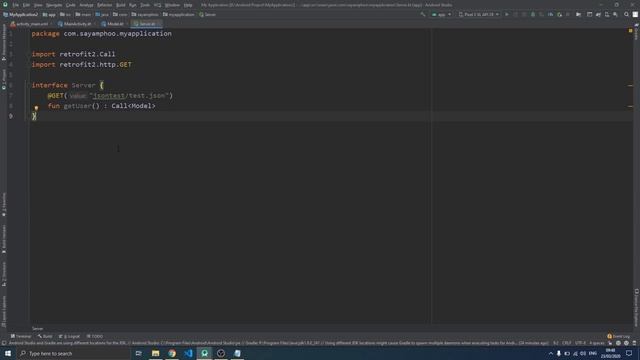Open the AVD Manager icon
The width and height of the screenshot is (640, 360).
(607, 14)
